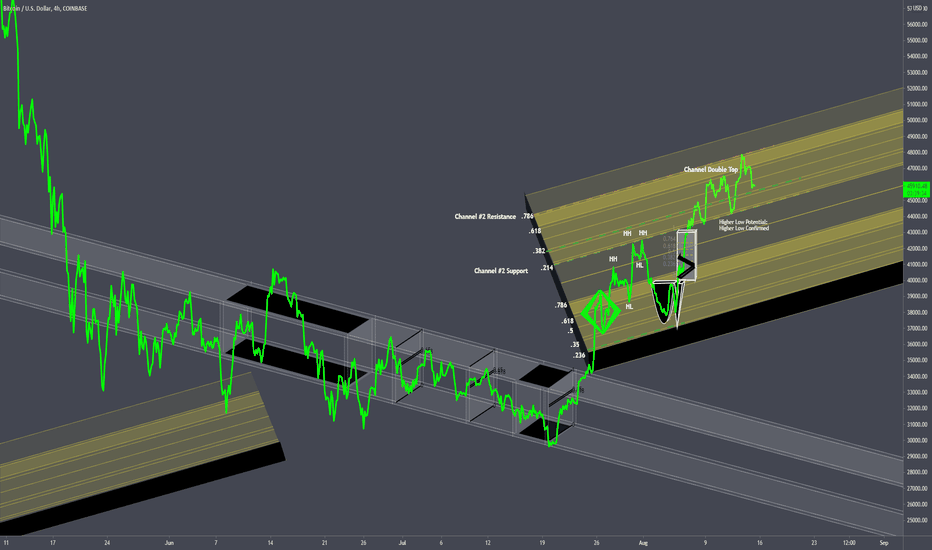
Task: Select the 53000.00 price axis label
Action: [918, 73]
